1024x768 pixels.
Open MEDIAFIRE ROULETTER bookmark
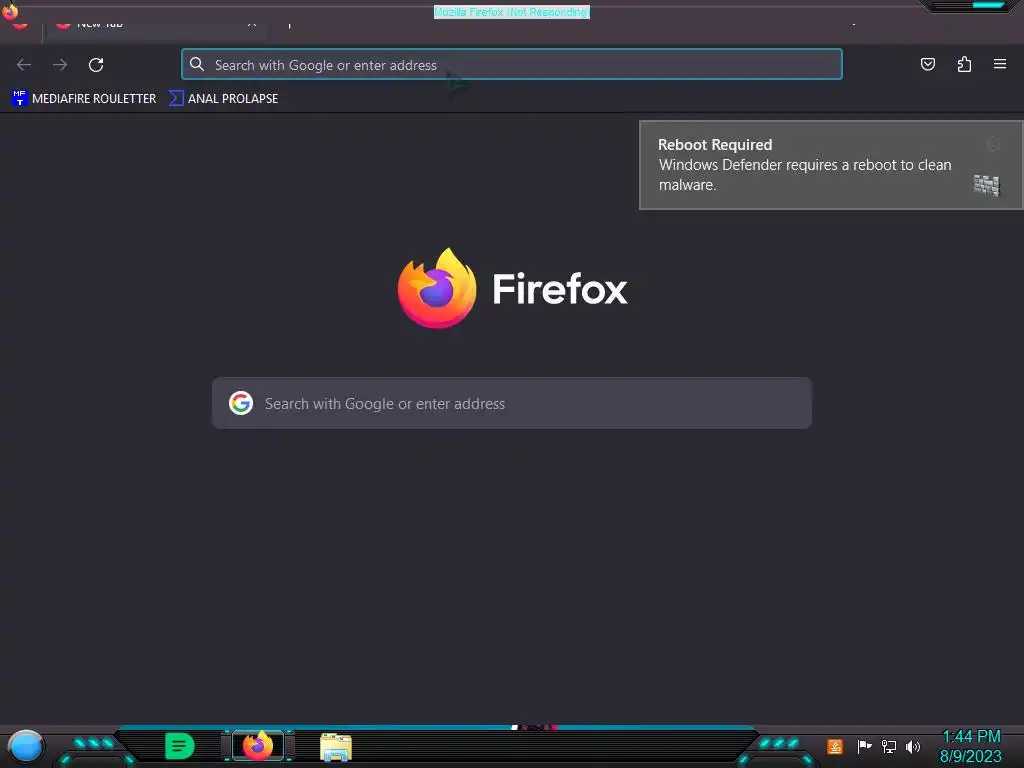pyautogui.click(x=84, y=99)
